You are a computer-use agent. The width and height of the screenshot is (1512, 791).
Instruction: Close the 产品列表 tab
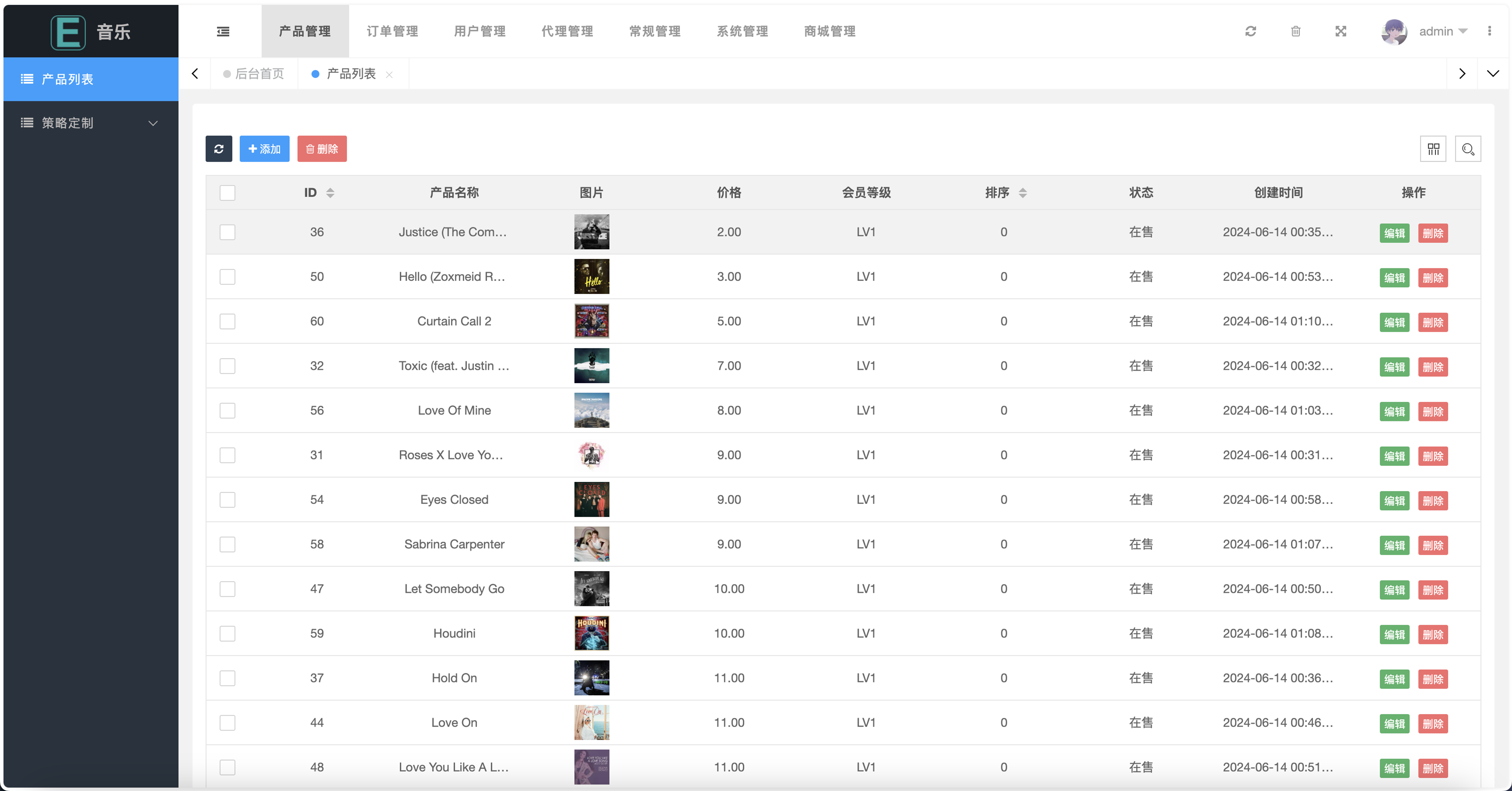(x=389, y=74)
